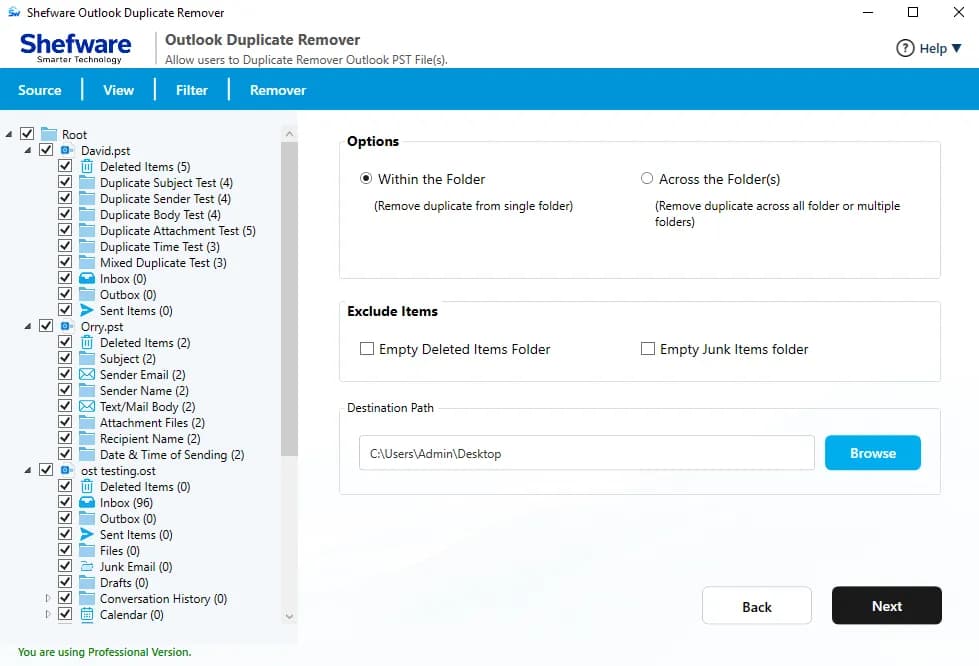Click the Sender Email (2) envelope icon
979x666 pixels.
[87, 375]
